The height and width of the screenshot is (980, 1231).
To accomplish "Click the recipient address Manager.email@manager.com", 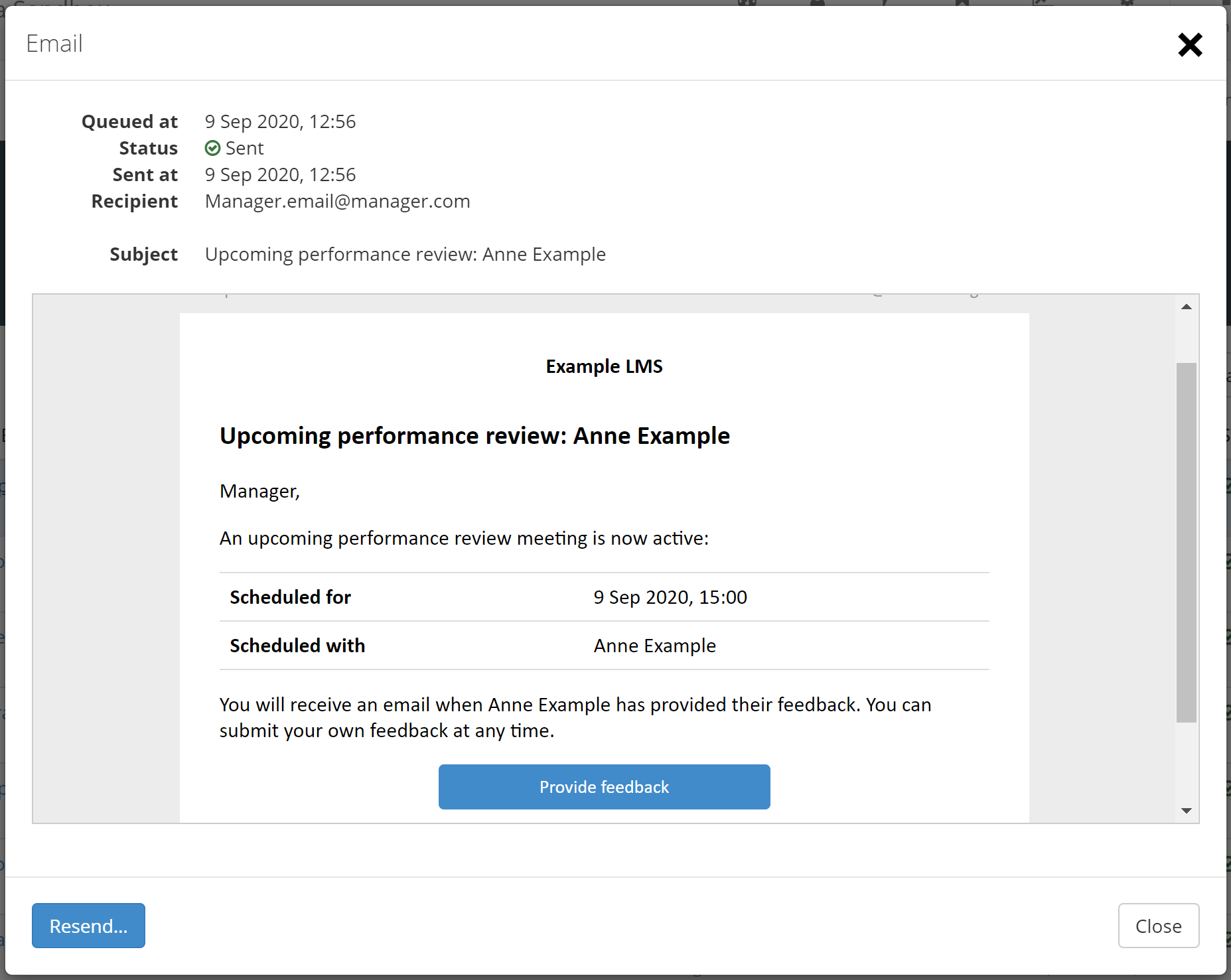I will coord(337,201).
